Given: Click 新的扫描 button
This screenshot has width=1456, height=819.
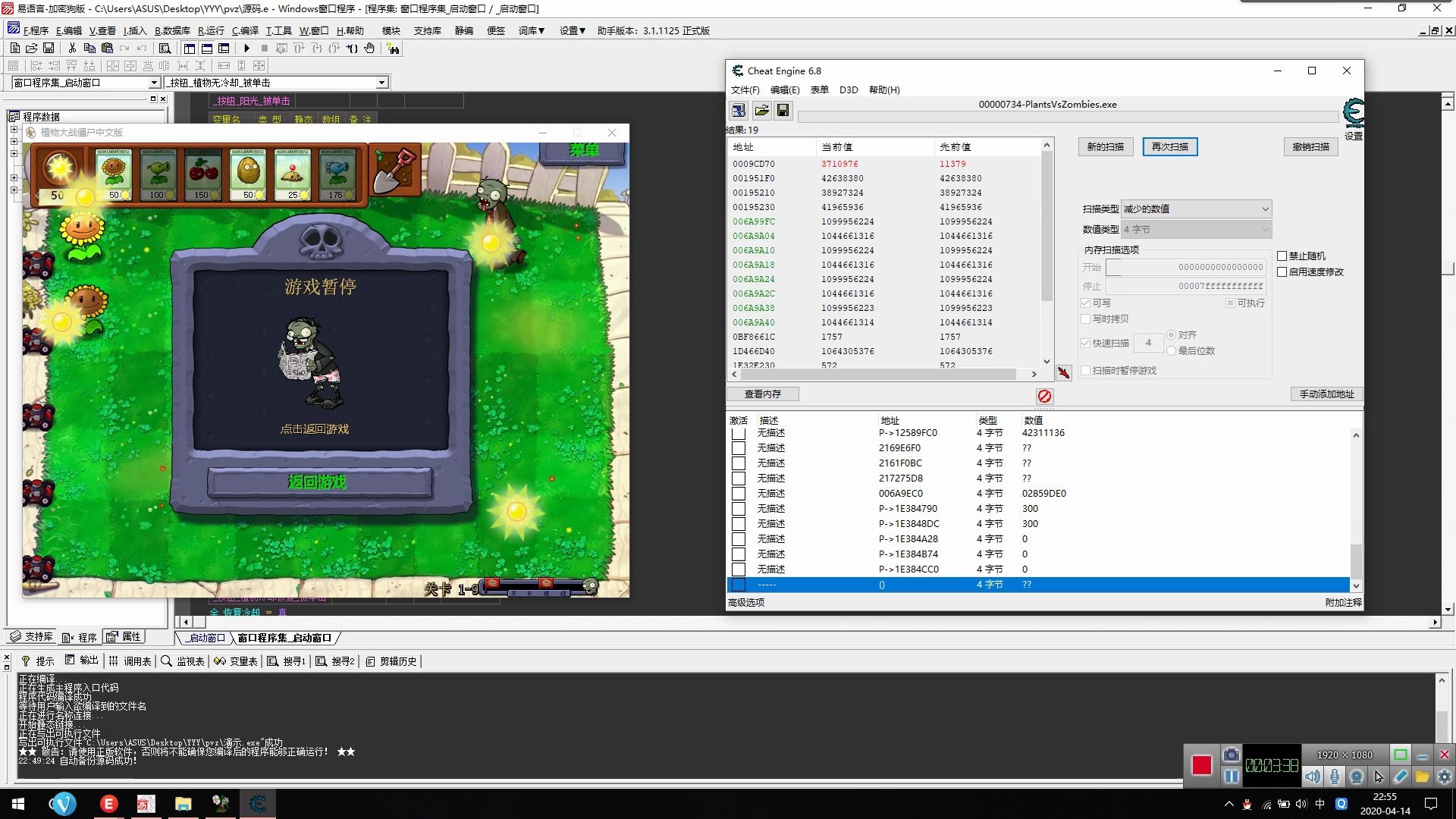Looking at the screenshot, I should tap(1105, 147).
